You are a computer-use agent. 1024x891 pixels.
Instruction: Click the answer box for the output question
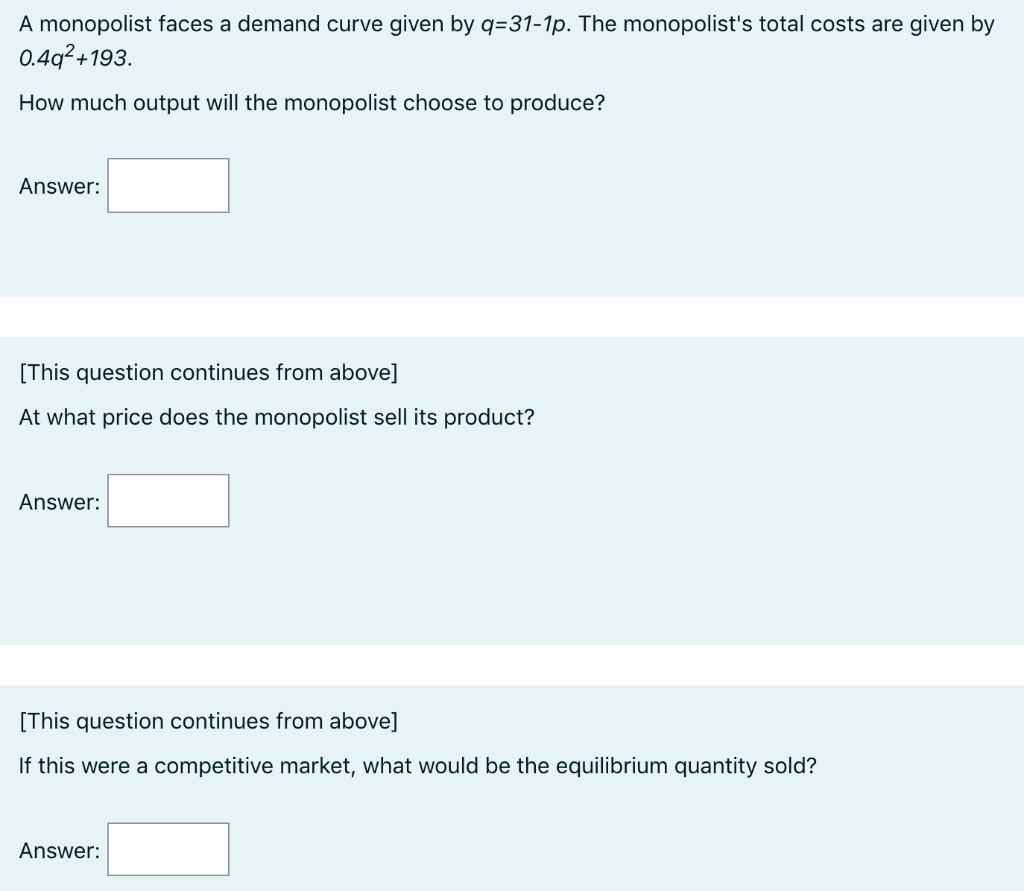pos(167,185)
